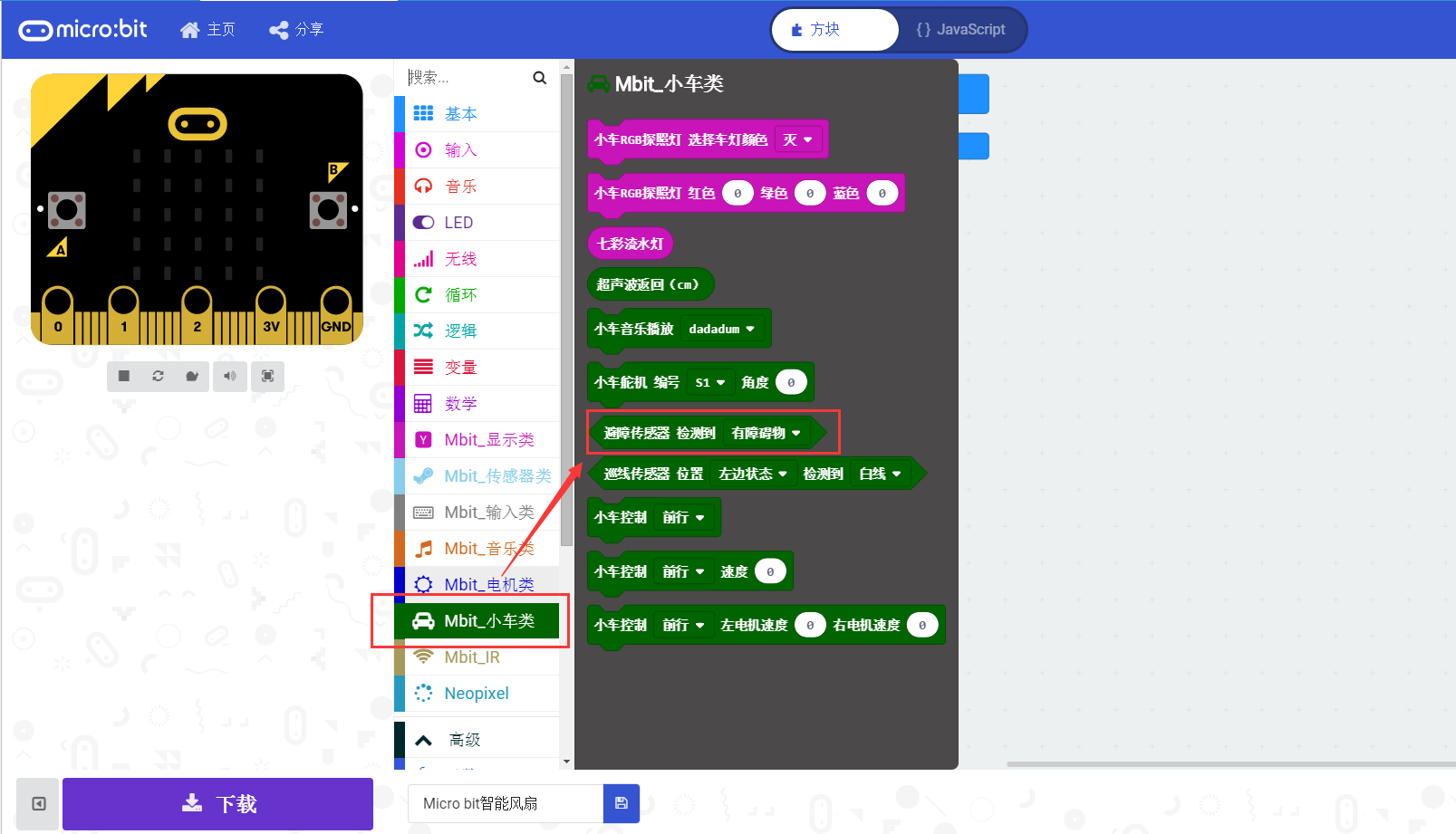The width and height of the screenshot is (1456, 834).
Task: Collapse the 高级 advanced section
Action: [x=477, y=740]
